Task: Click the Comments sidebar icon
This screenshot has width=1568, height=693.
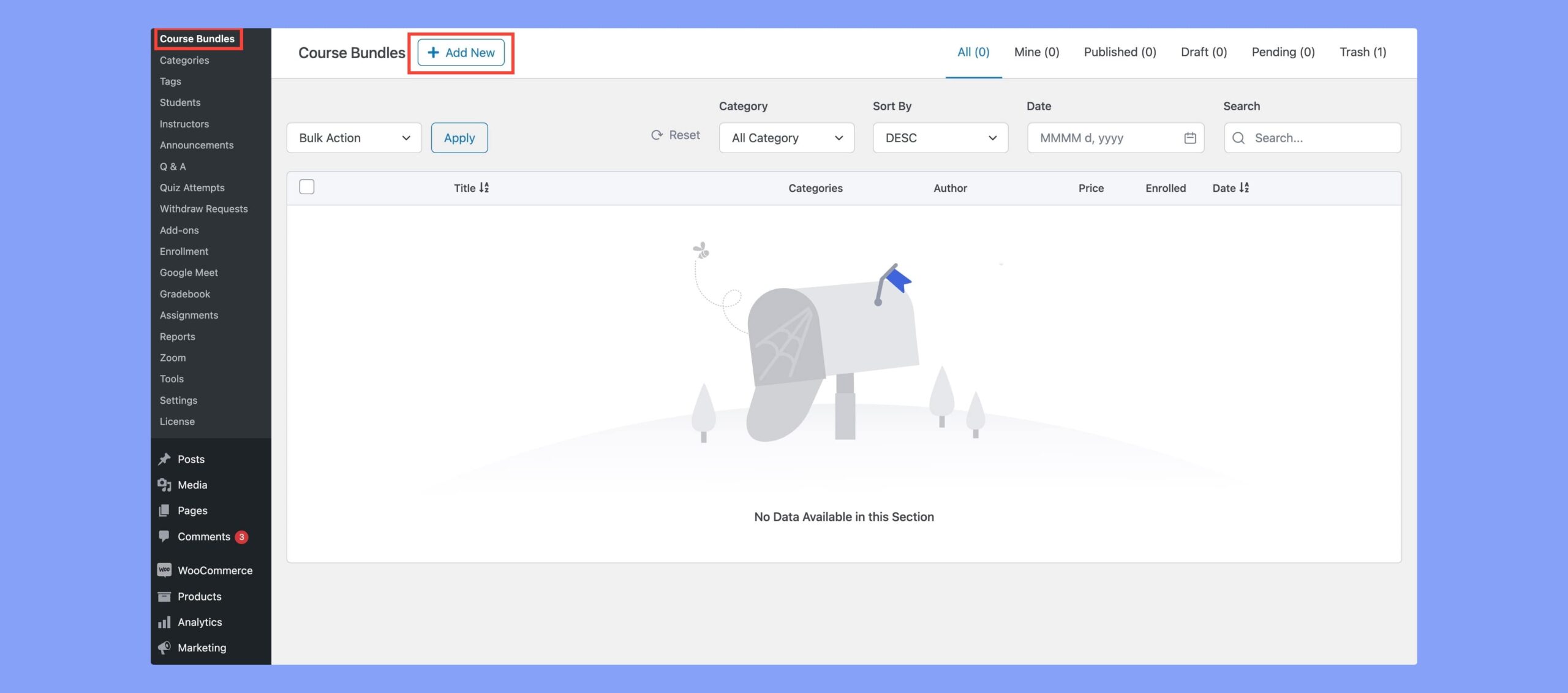Action: 164,536
